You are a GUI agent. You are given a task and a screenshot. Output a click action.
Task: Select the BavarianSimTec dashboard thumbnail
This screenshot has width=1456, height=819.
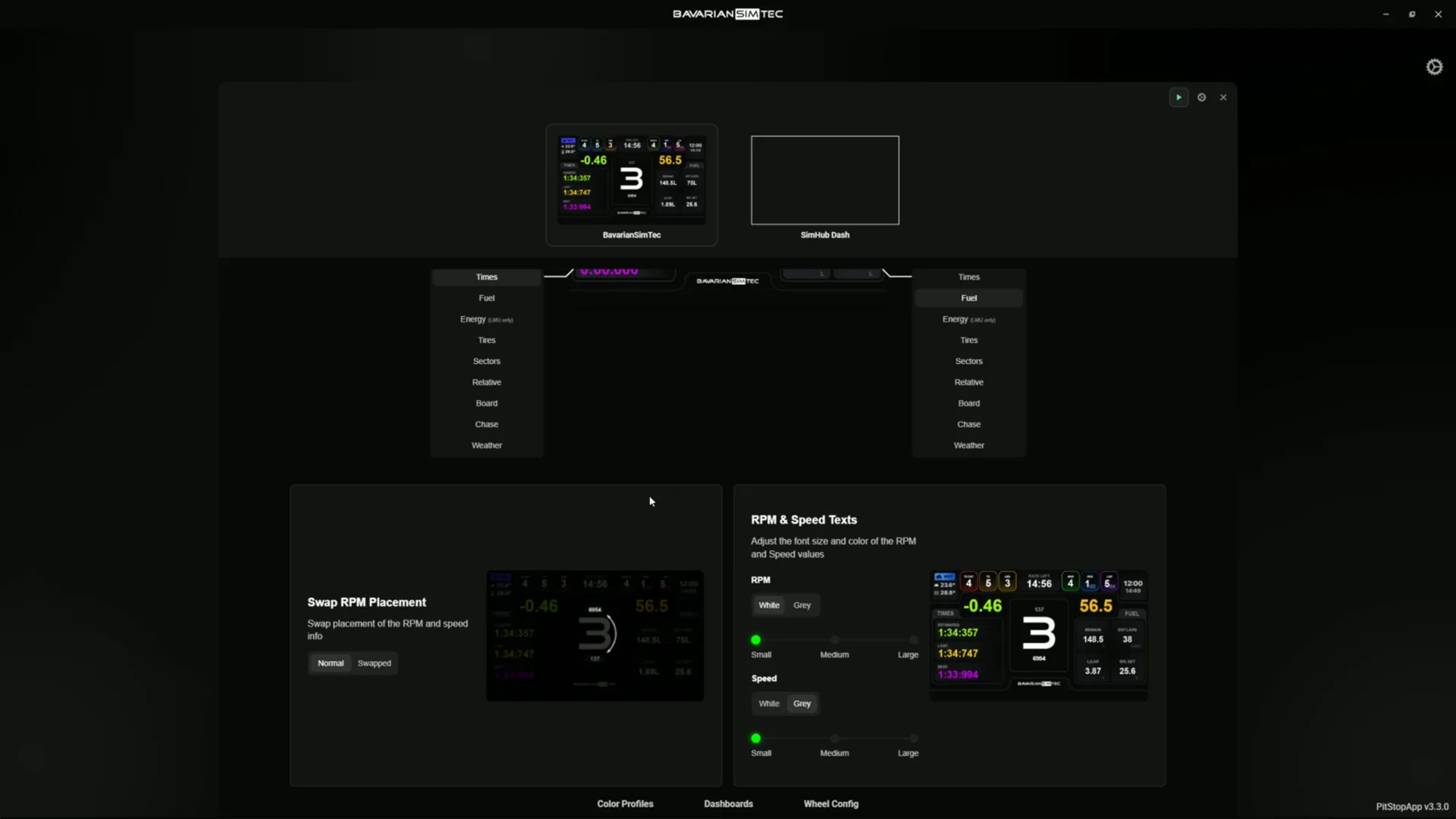tap(632, 185)
